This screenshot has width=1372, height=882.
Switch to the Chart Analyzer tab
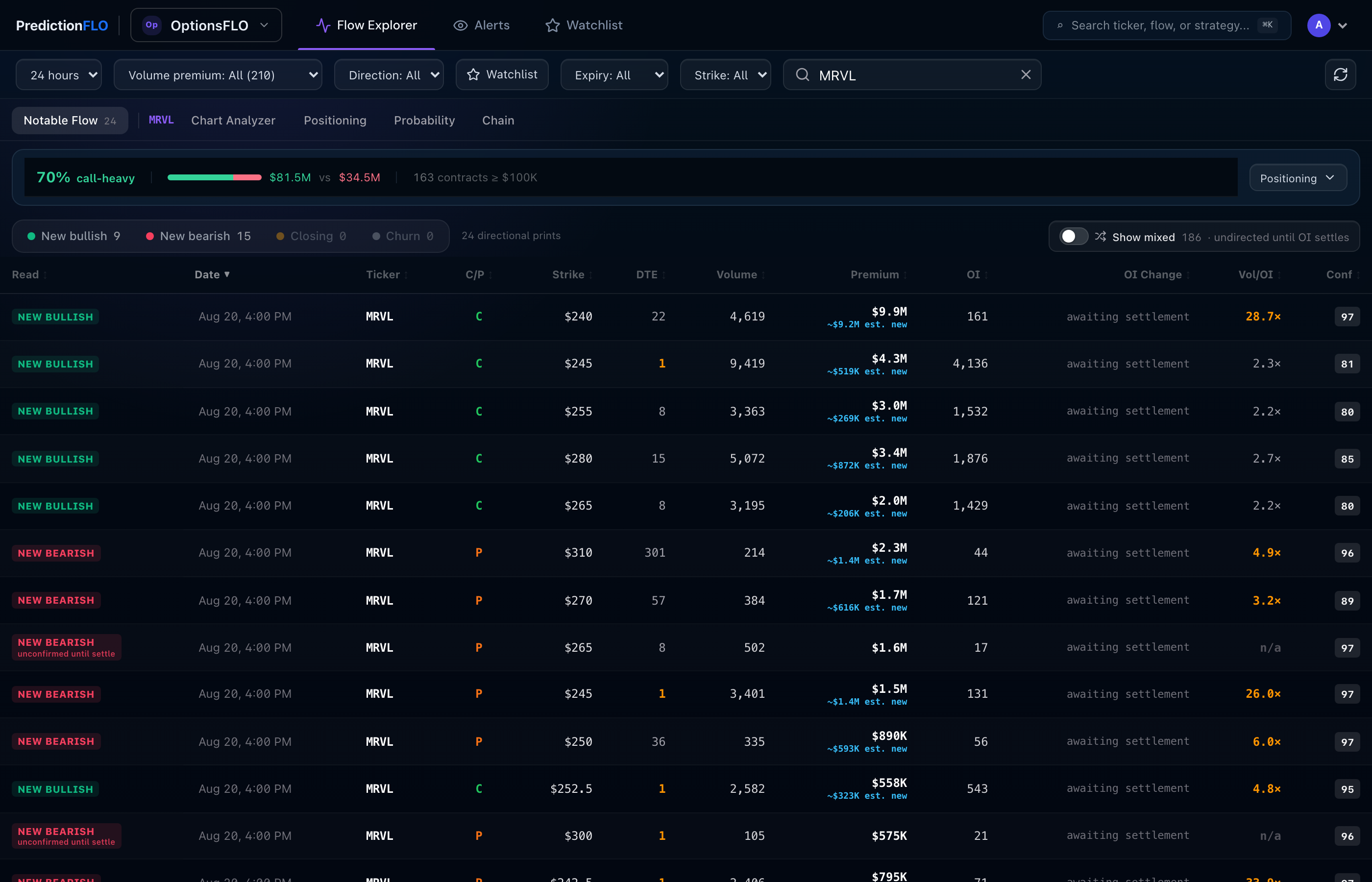(233, 120)
